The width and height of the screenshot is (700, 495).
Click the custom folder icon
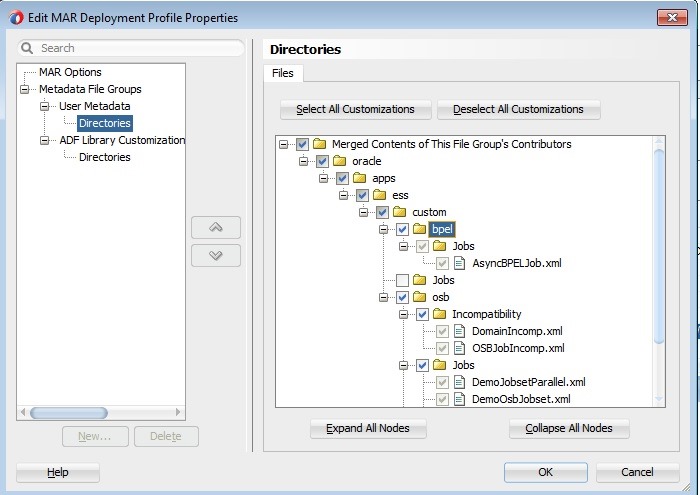[x=400, y=212]
